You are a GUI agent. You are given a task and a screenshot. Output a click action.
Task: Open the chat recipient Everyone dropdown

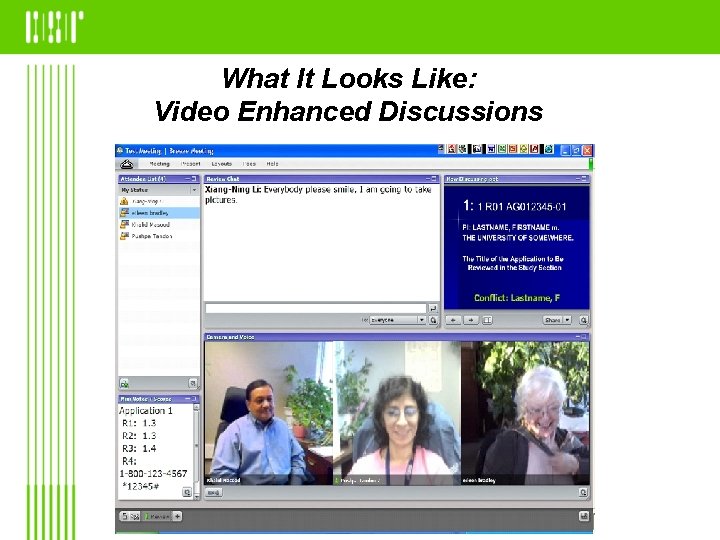pos(398,320)
